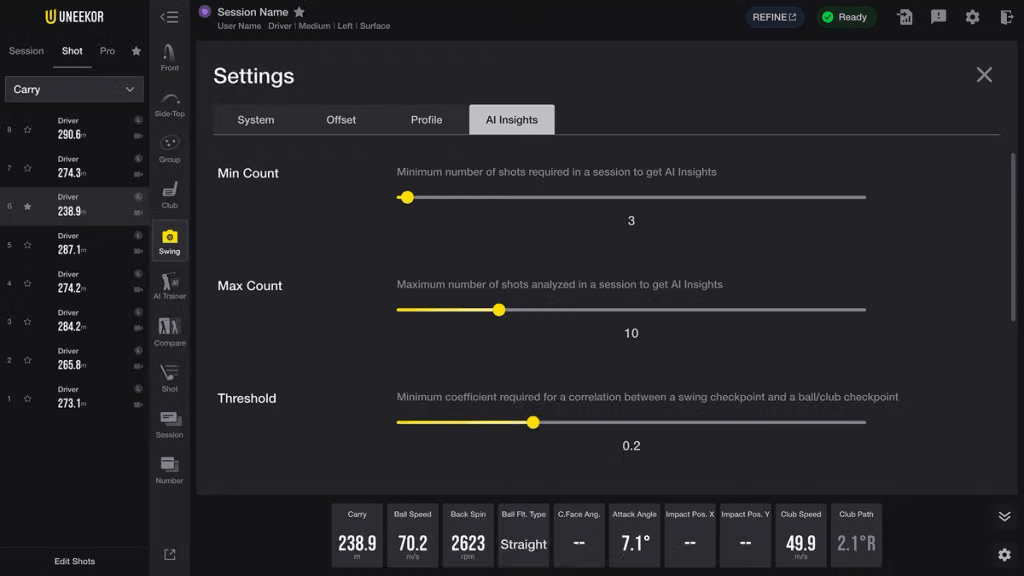Open the Profile settings tab
Viewport: 1024px width, 576px height.
(426, 120)
